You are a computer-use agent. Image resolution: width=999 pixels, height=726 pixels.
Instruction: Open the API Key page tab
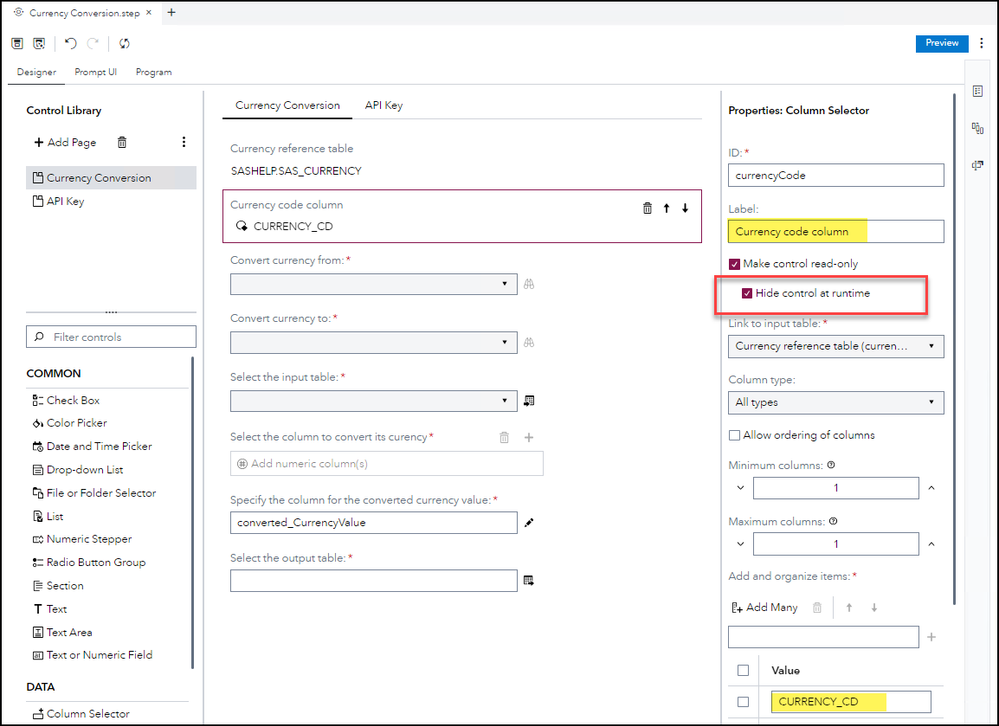point(383,105)
